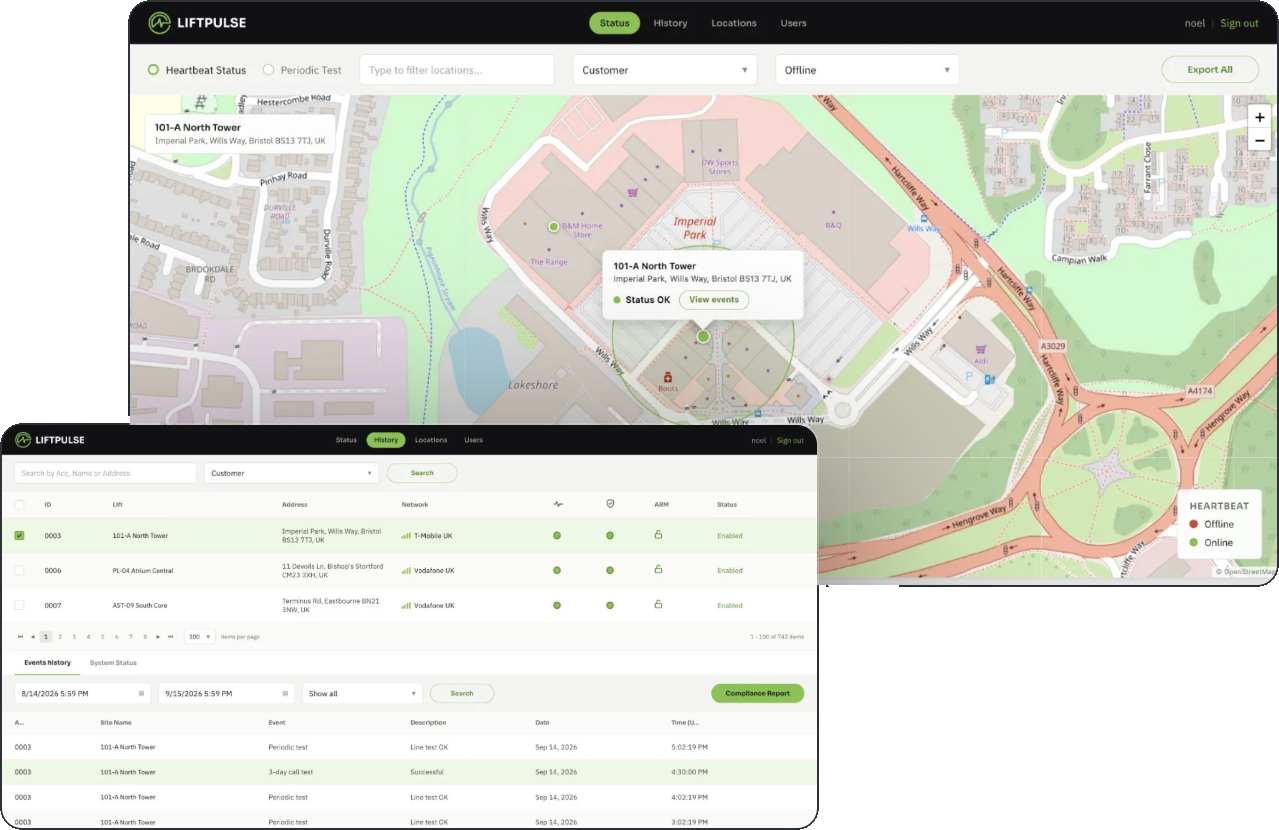Click the LiftPulse logo in the map window
Viewport: 1279px width, 830px height.
[x=197, y=23]
